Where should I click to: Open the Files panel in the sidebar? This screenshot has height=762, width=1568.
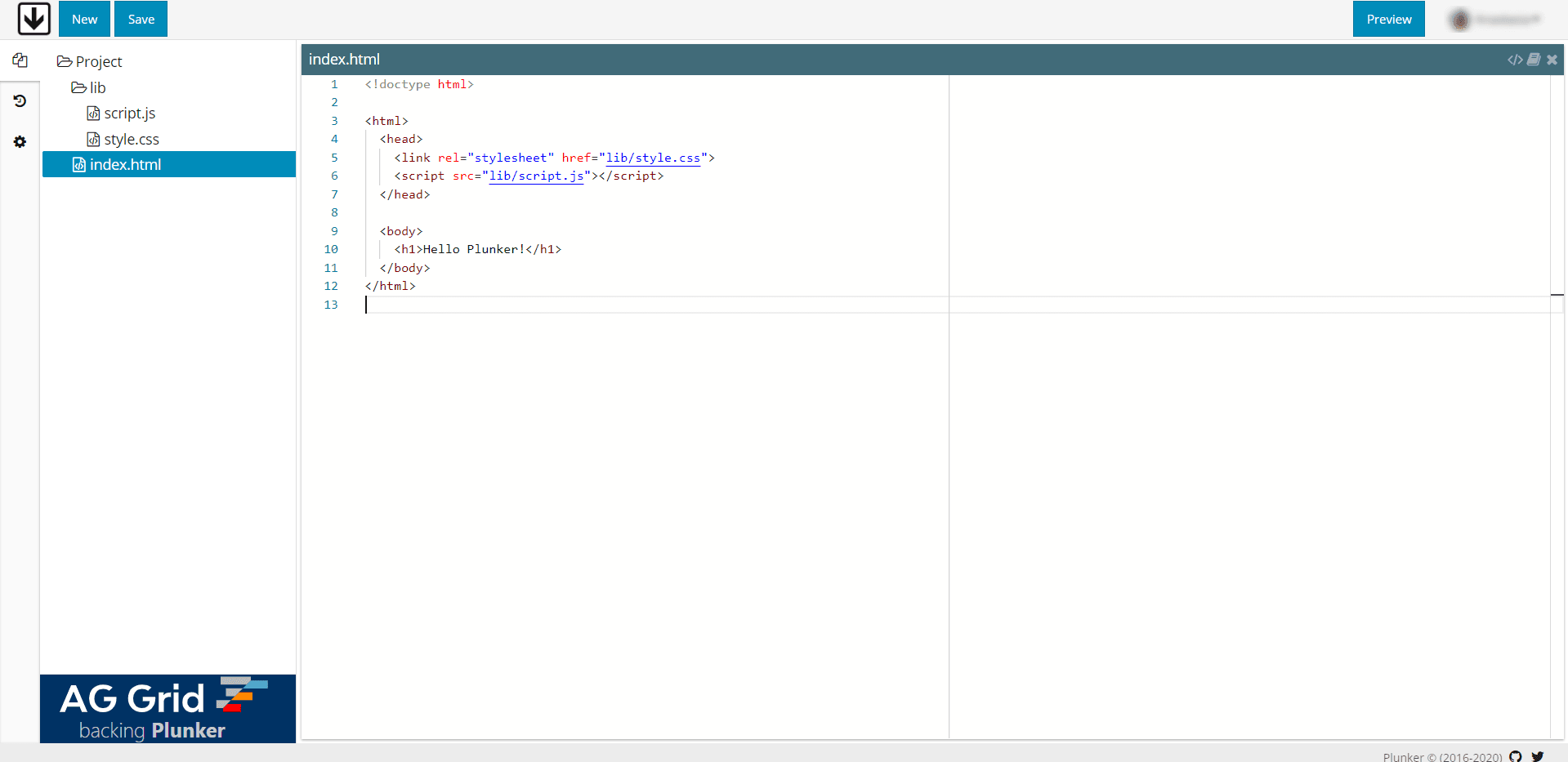pyautogui.click(x=20, y=60)
